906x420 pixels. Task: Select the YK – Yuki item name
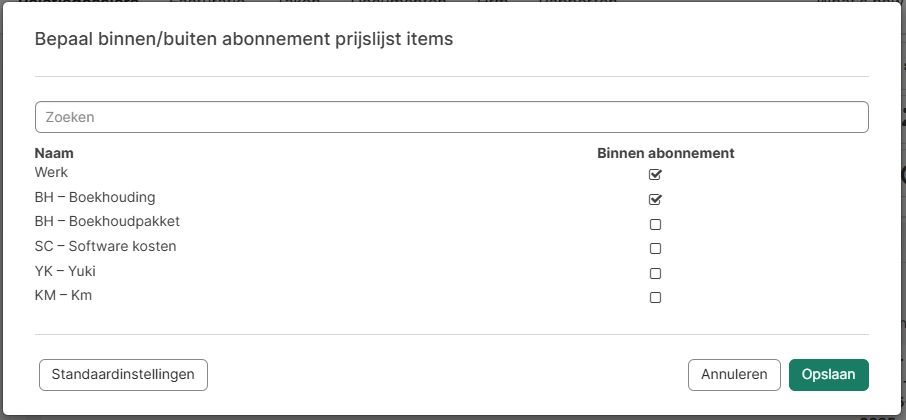pos(65,270)
